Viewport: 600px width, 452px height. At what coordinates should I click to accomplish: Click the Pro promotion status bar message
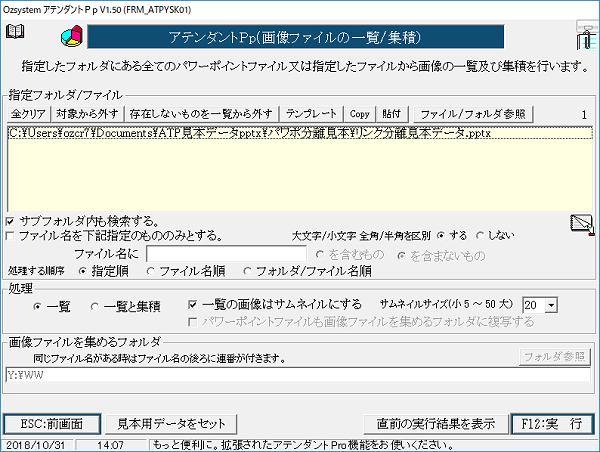[x=303, y=445]
